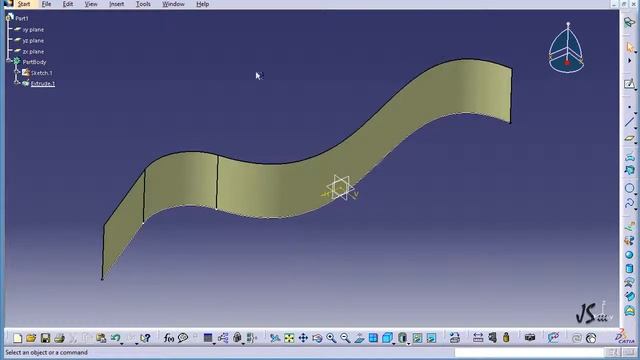Click the Cylinder surface tool

tap(629, 269)
